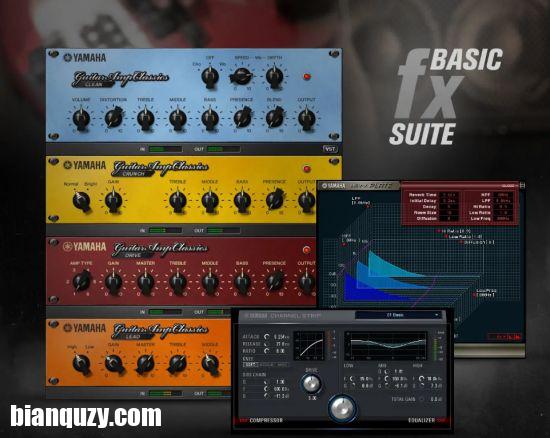Click the Amp Type selector on Drive amp

point(81,282)
